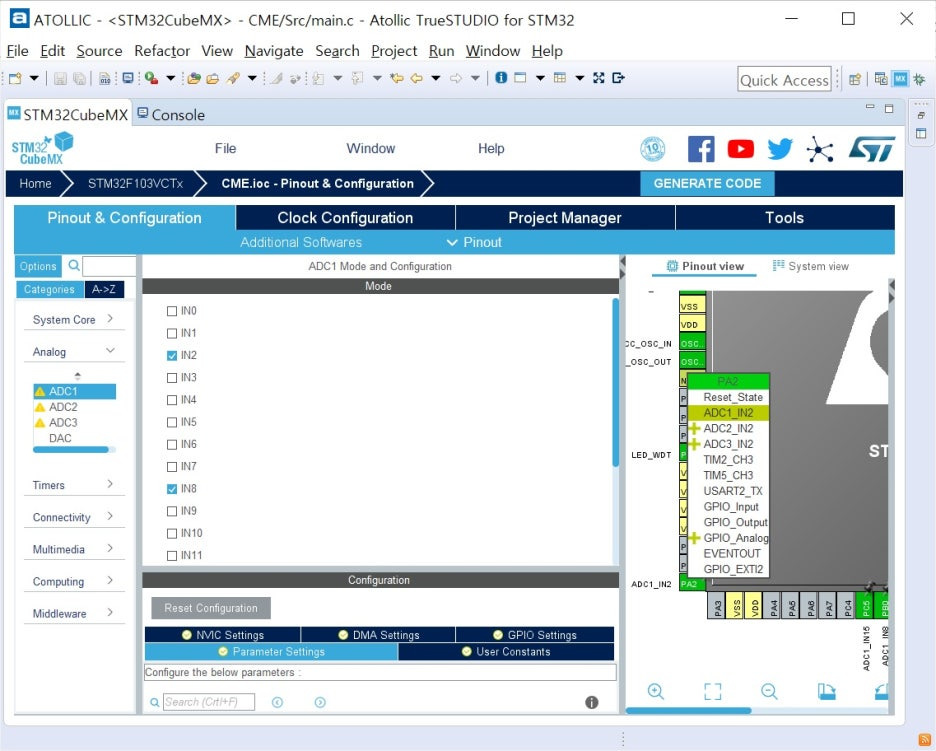Click the rotate pinout icon
The image size is (936, 751).
tap(826, 691)
